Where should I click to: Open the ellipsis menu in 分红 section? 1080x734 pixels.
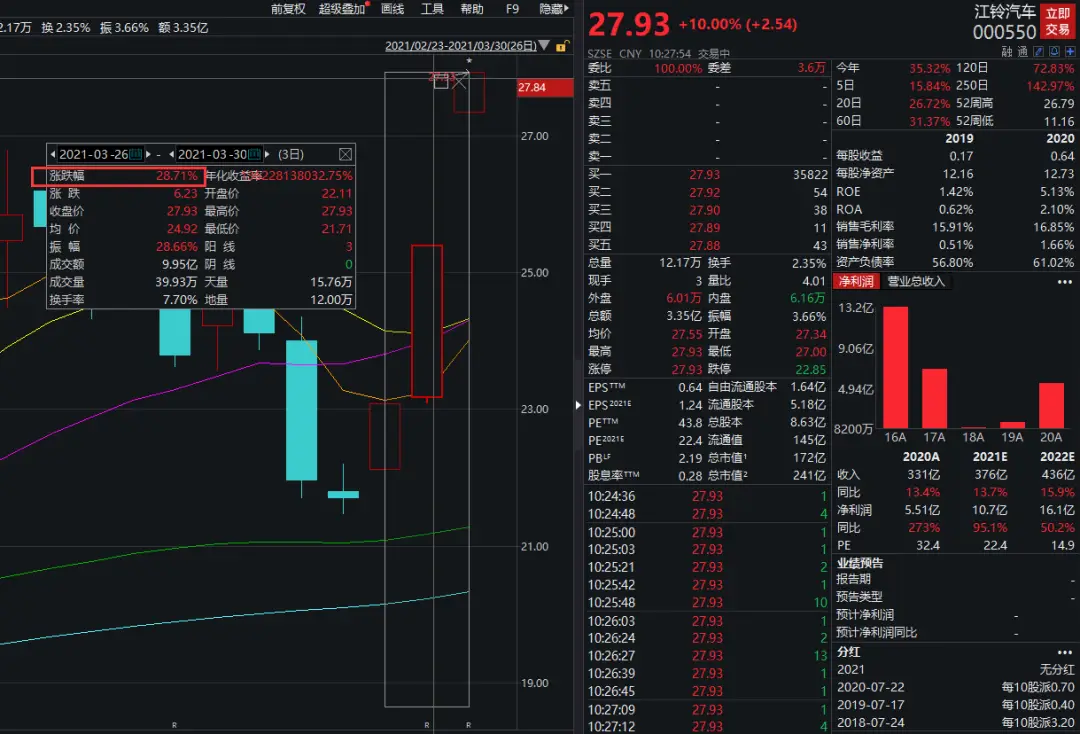[x=1065, y=652]
